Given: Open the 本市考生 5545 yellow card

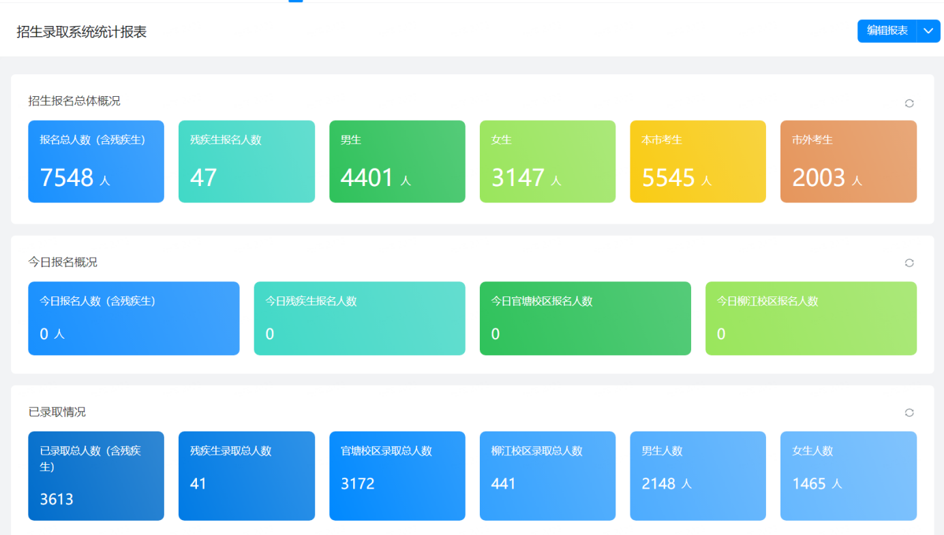Looking at the screenshot, I should point(698,161).
